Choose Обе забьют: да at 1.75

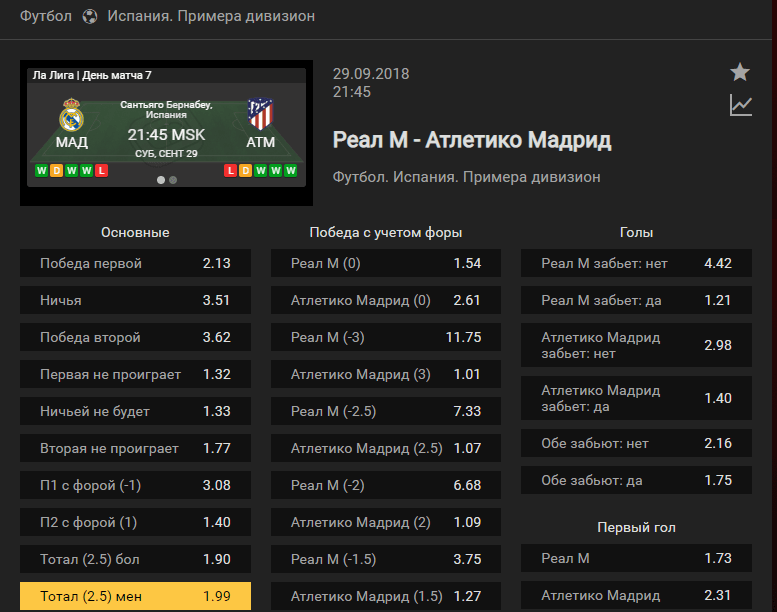[x=636, y=480]
